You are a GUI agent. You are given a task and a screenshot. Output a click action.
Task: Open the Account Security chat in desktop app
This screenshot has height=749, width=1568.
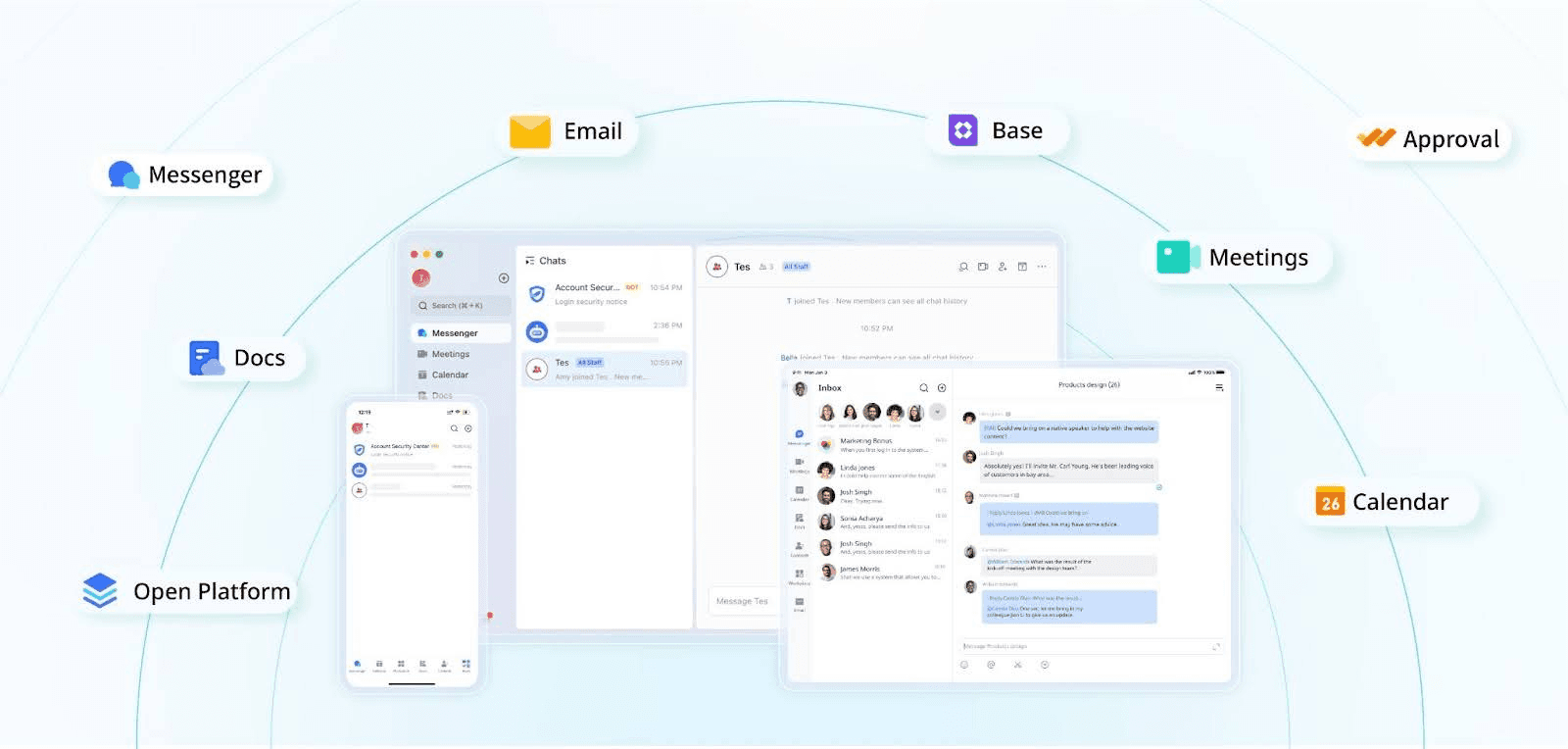click(x=605, y=293)
